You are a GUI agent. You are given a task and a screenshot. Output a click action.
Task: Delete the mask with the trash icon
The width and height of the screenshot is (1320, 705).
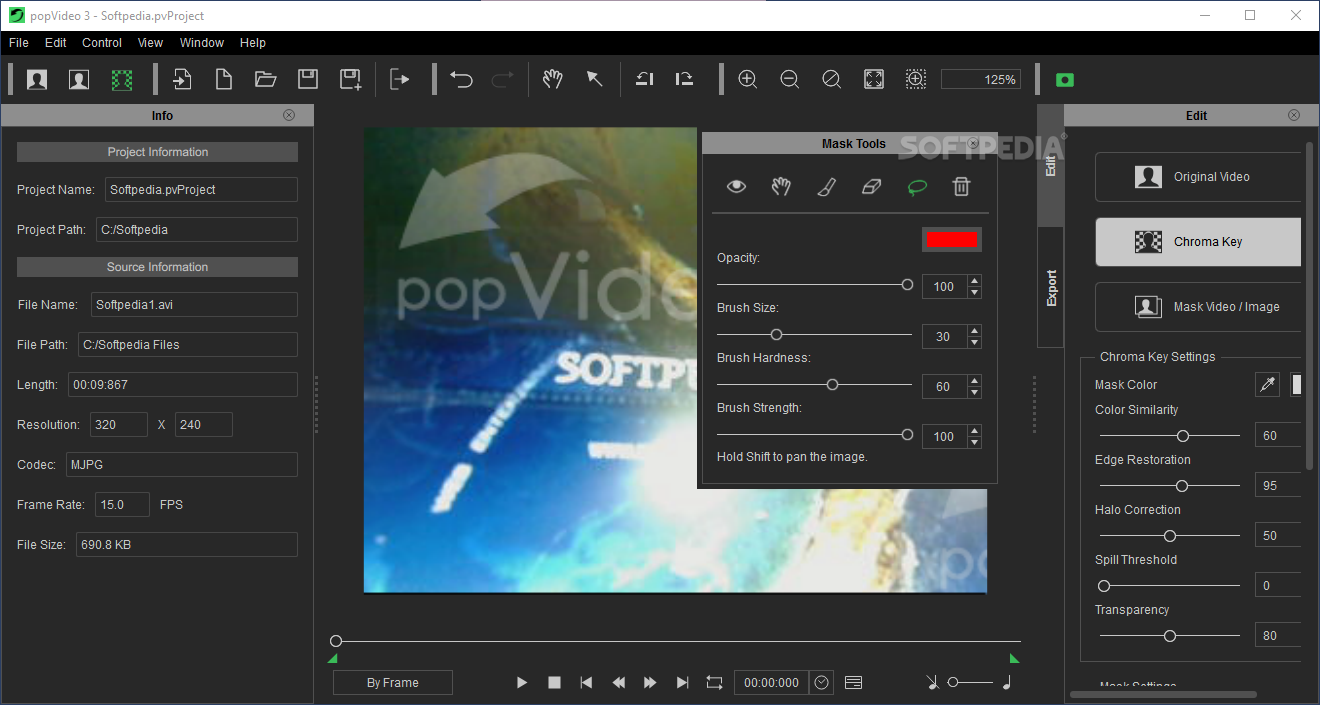click(961, 186)
